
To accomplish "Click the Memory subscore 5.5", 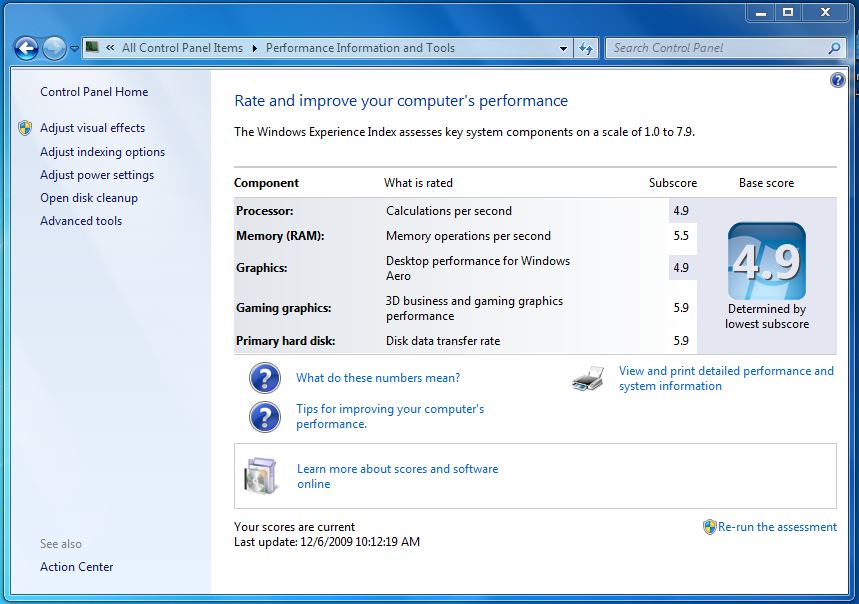I will 681,236.
